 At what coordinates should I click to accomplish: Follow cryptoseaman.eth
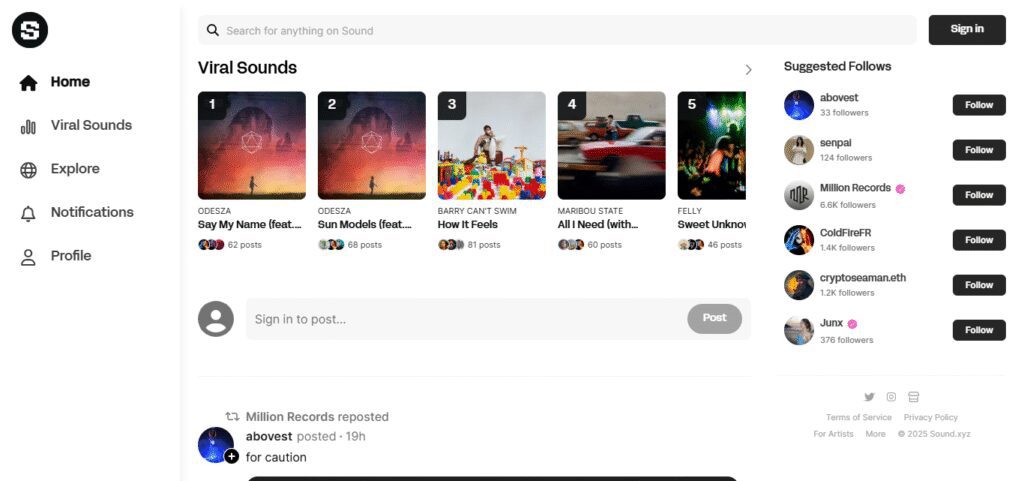(x=979, y=285)
